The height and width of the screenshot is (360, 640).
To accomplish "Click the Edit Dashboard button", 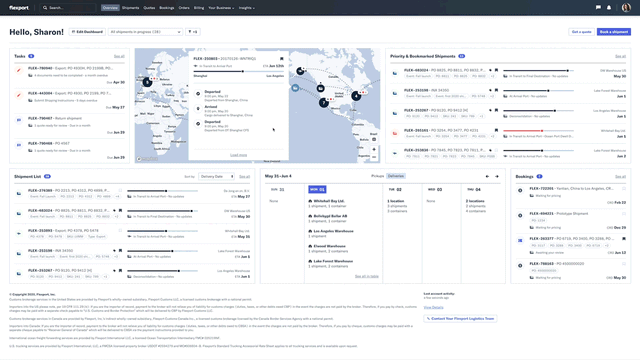I will [x=87, y=32].
